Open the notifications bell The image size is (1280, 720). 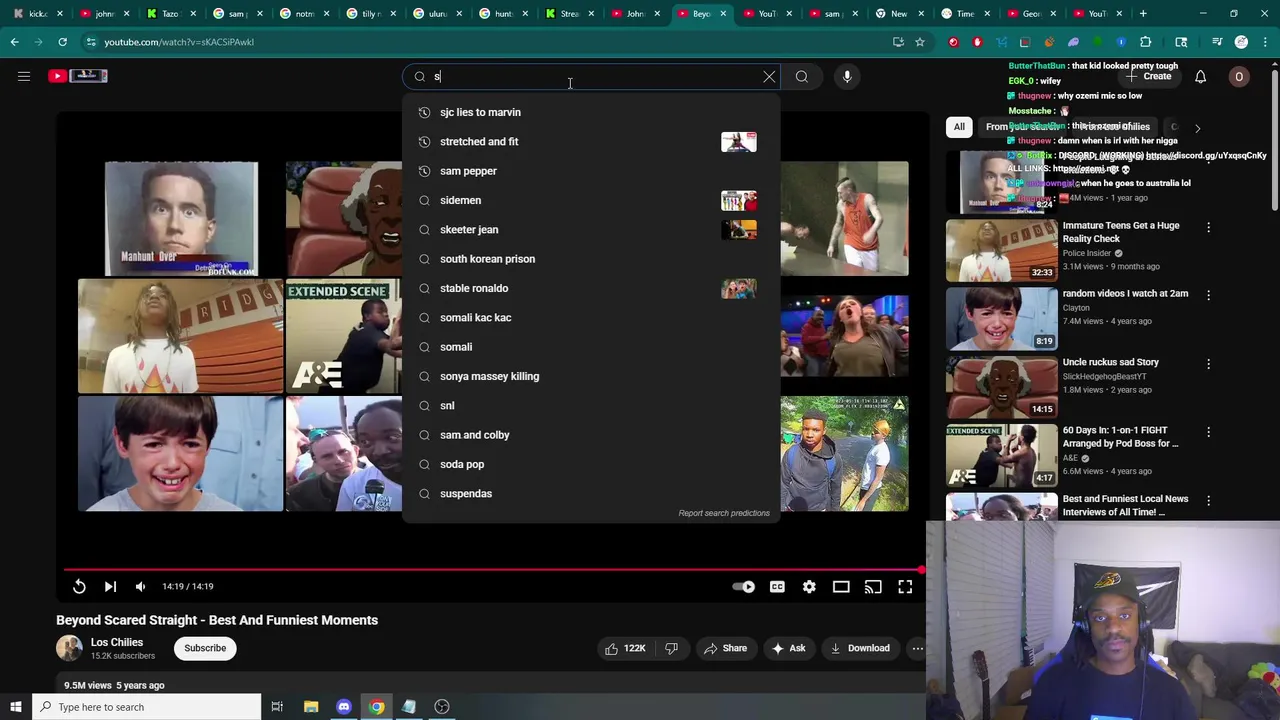[x=1200, y=76]
